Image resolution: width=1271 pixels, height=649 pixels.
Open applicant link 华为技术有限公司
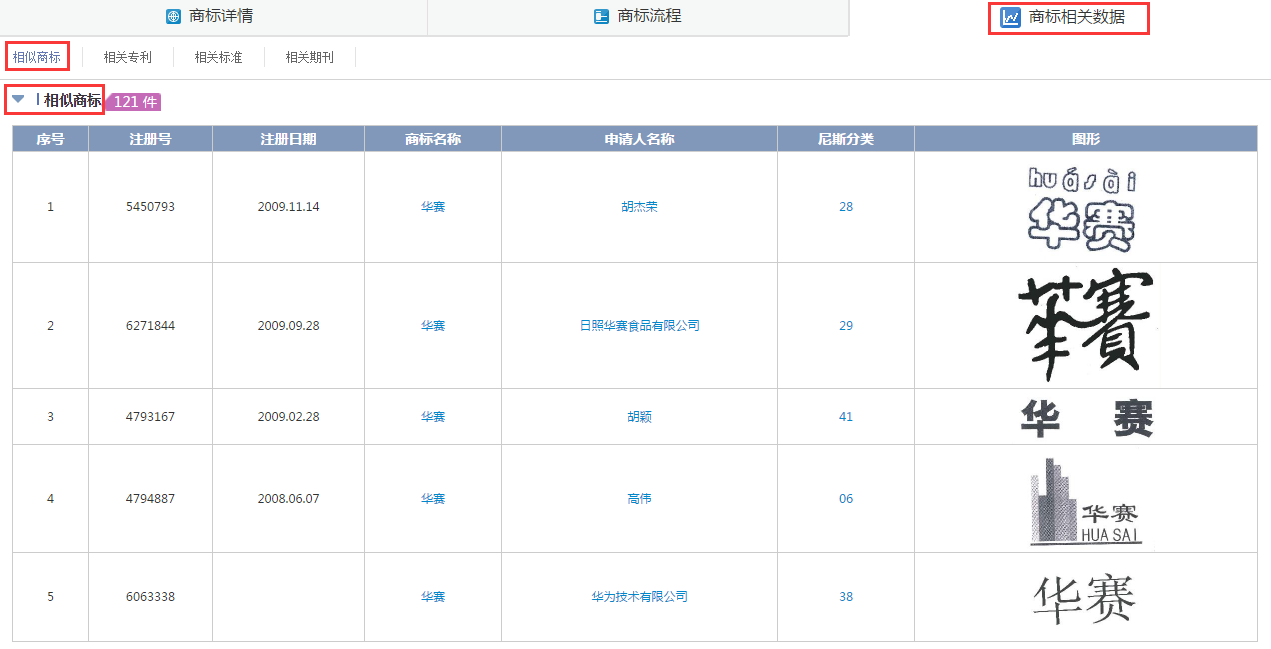[x=639, y=597]
